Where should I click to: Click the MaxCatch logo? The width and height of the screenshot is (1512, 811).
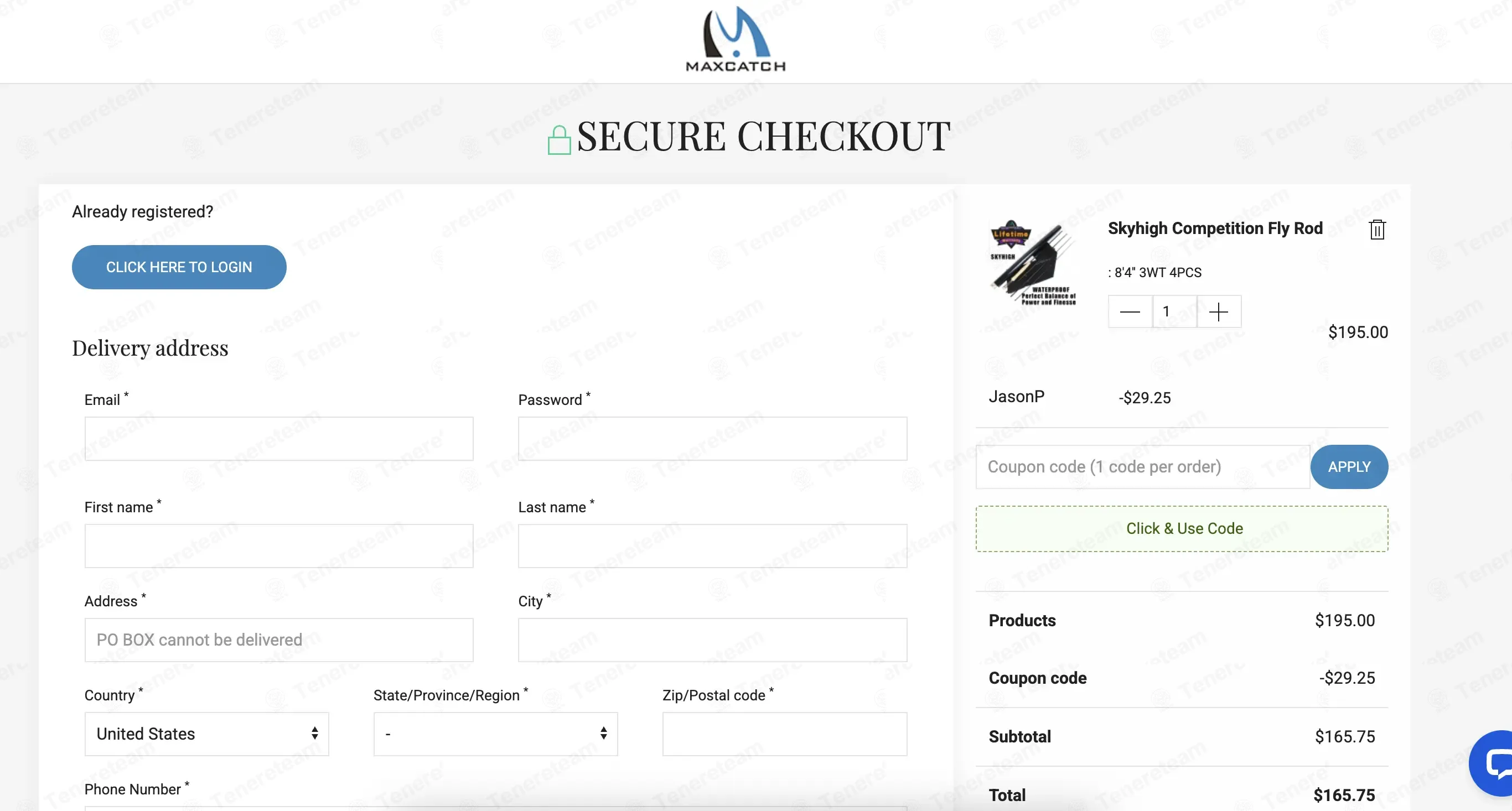pyautogui.click(x=736, y=39)
